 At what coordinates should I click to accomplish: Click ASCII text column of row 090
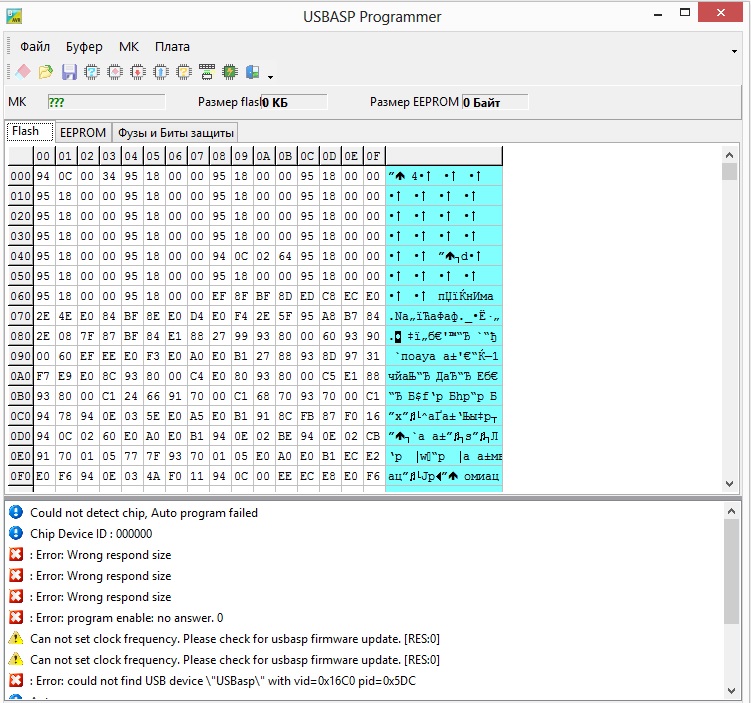pyautogui.click(x=444, y=356)
